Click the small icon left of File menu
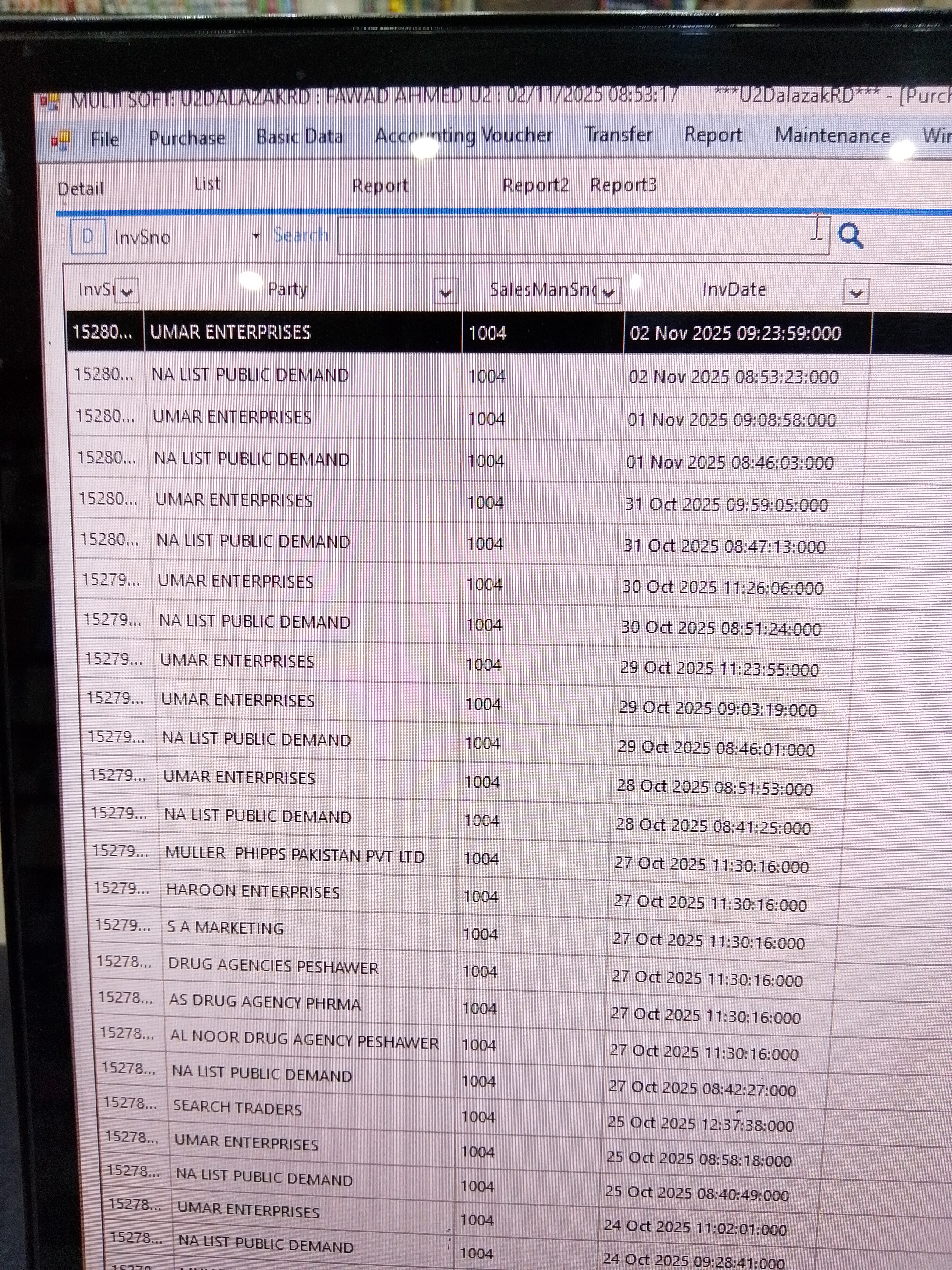 click(x=60, y=140)
